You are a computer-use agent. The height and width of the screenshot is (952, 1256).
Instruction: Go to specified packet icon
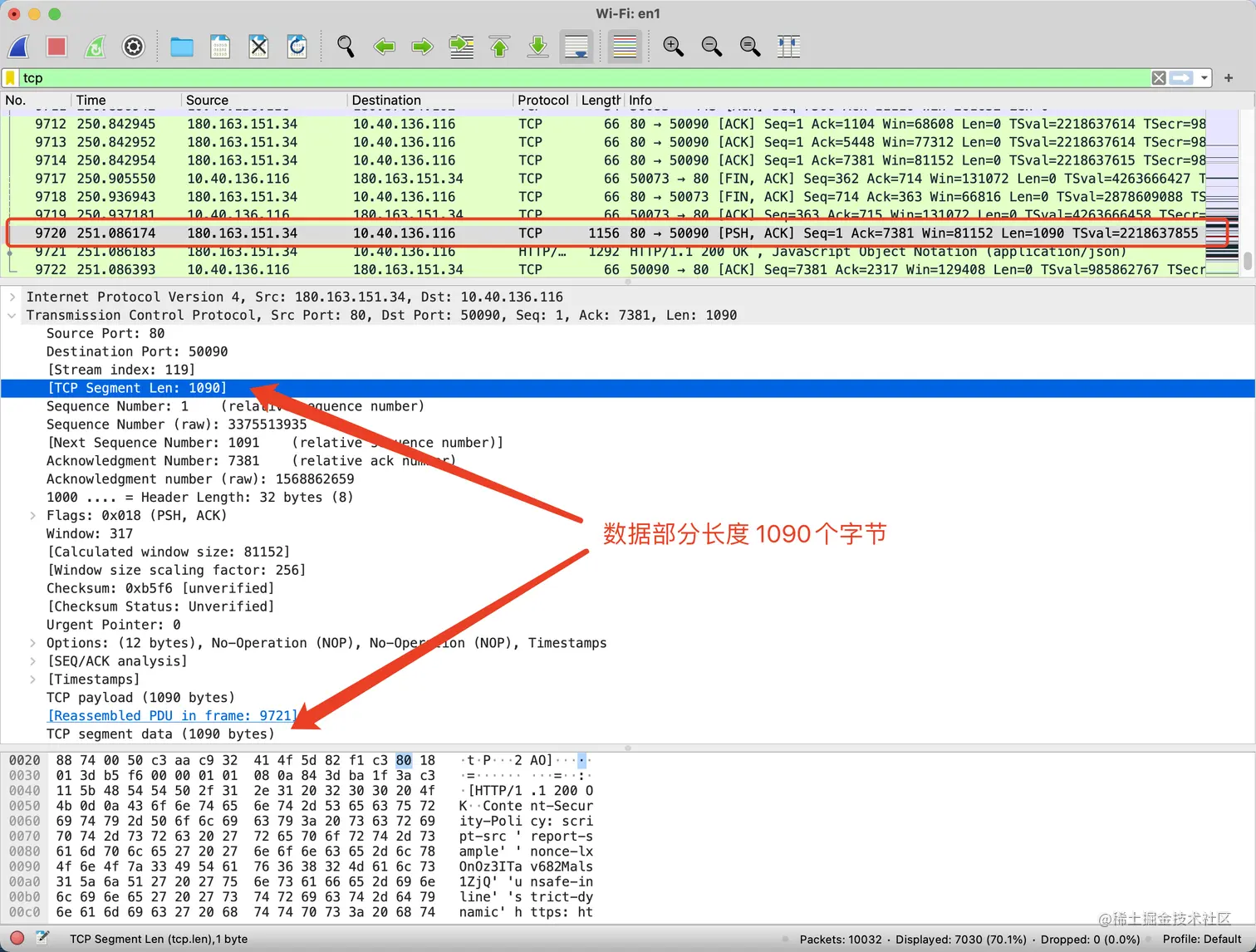[x=461, y=47]
